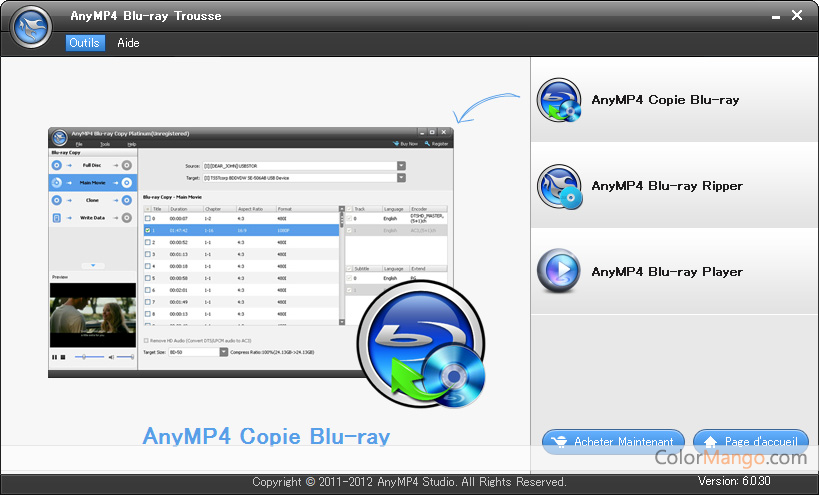This screenshot has width=819, height=495.
Task: Open the Aide menu
Action: coord(128,43)
